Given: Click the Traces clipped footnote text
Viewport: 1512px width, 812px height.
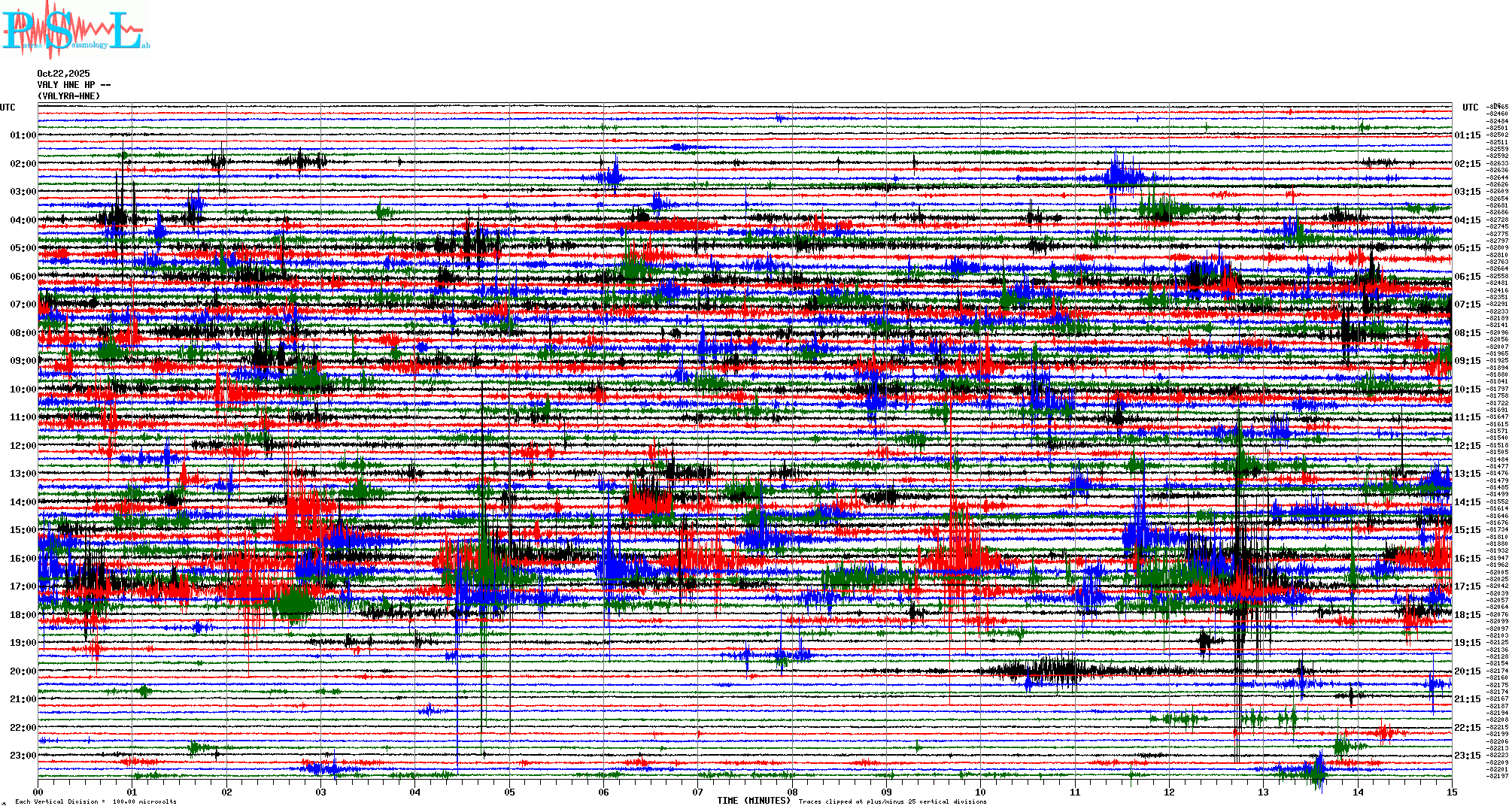Looking at the screenshot, I should 892,801.
